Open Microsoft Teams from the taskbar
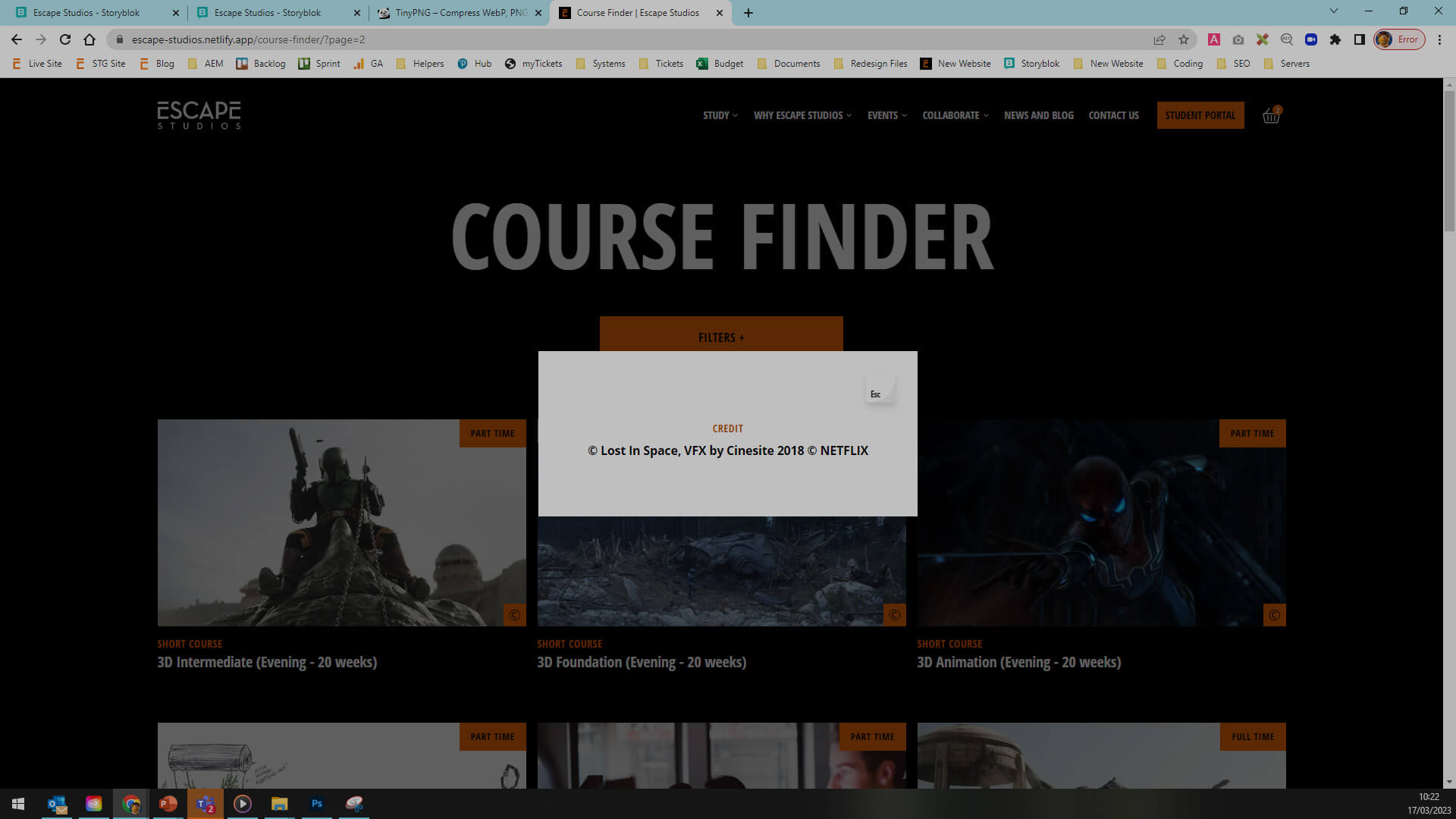This screenshot has width=1456, height=819. pos(206,804)
